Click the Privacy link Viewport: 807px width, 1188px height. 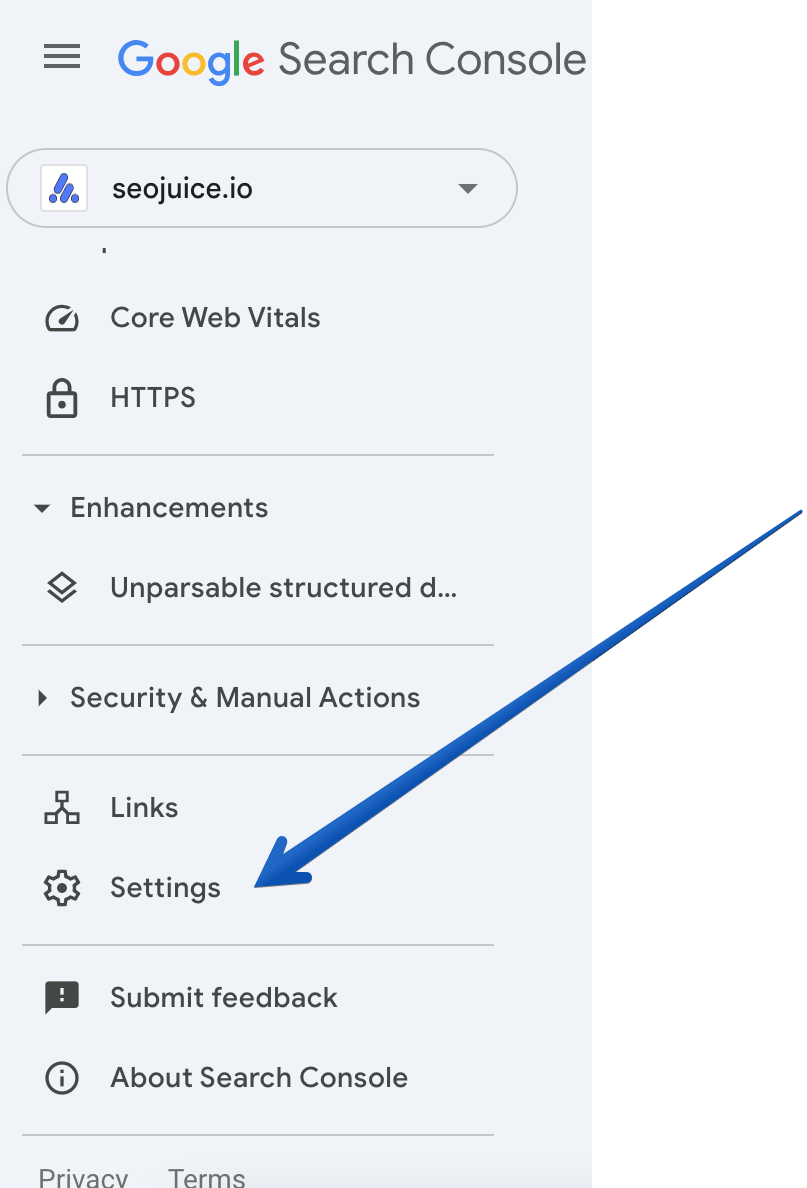click(x=83, y=1177)
